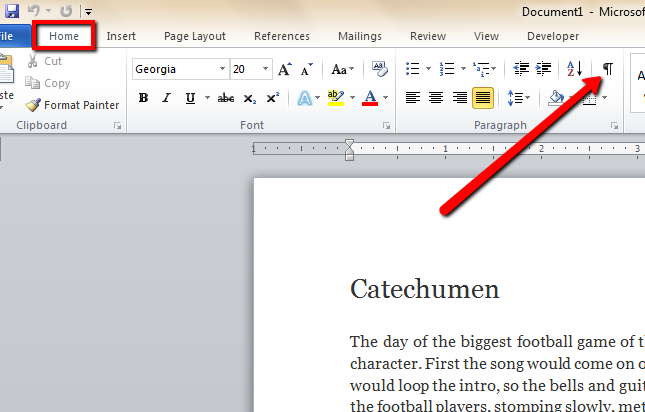This screenshot has height=412, width=645.
Task: Apply strikethrough to text
Action: [x=225, y=98]
